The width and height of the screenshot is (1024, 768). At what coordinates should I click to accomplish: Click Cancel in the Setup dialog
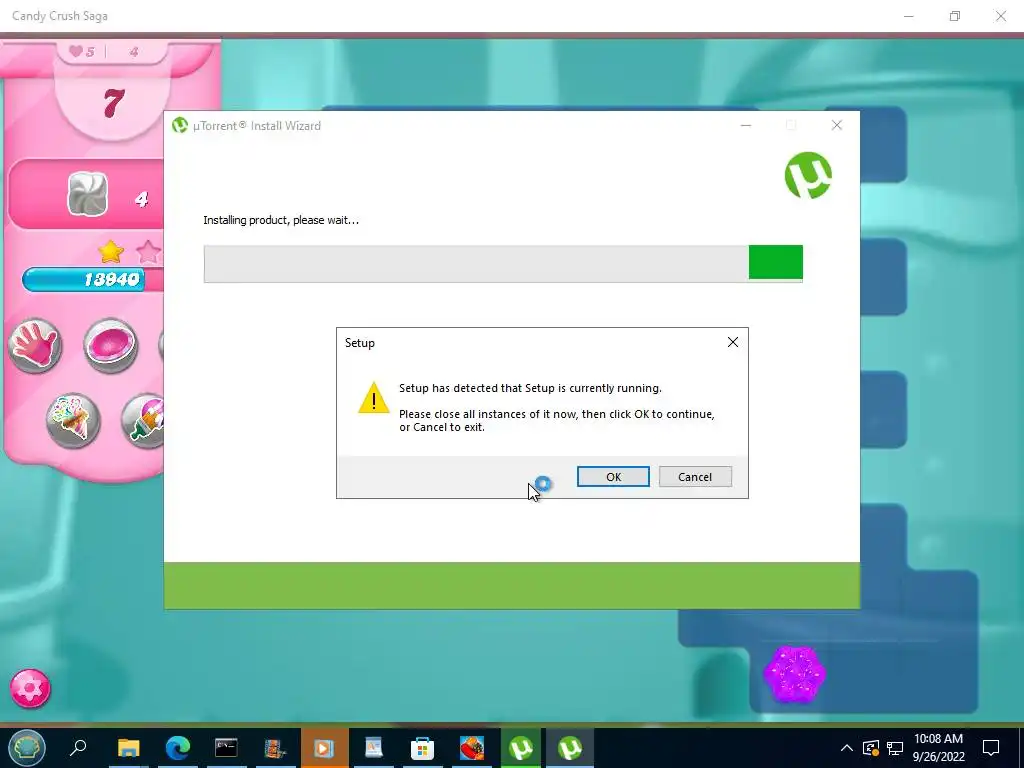[695, 477]
